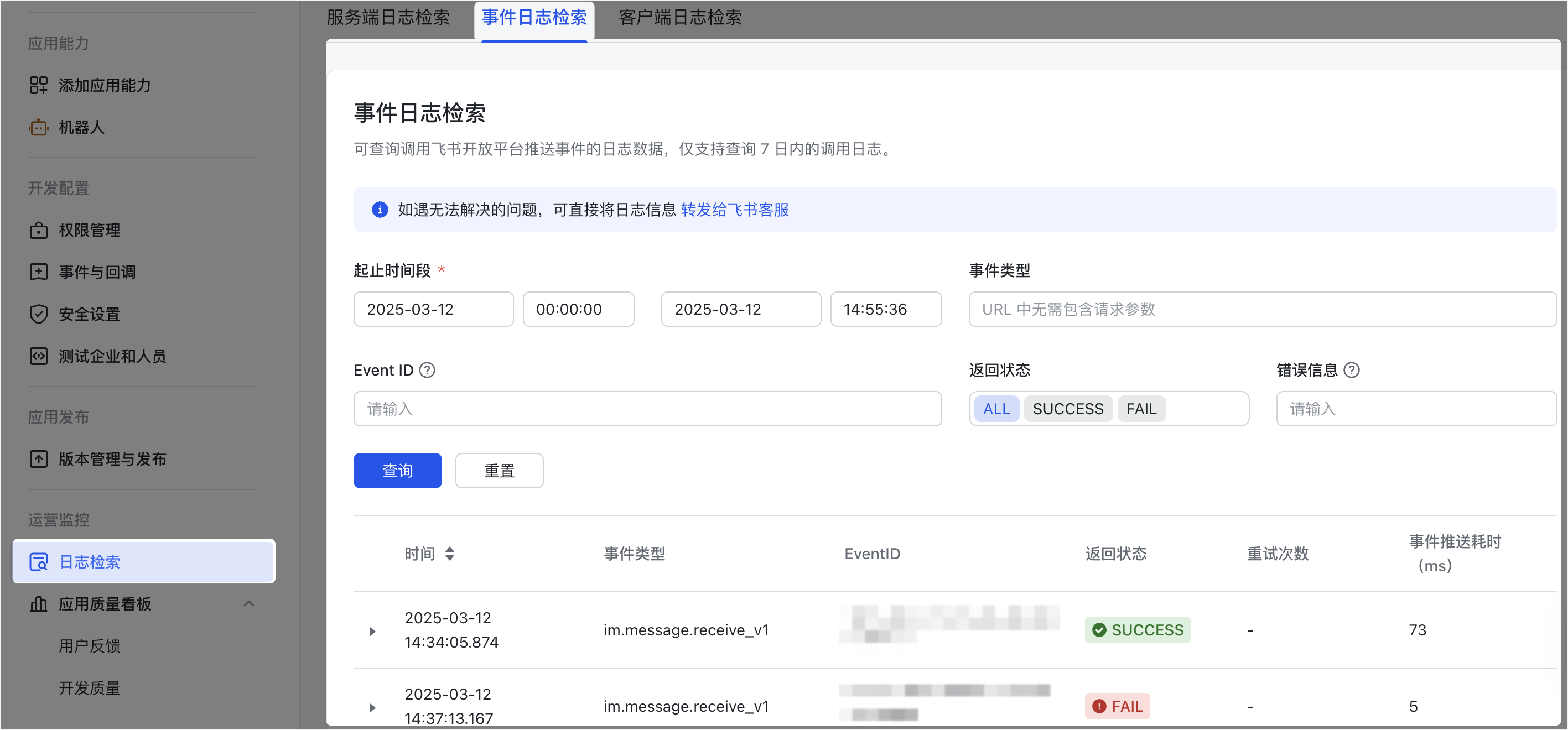
Task: Select the ALL return status filter
Action: coord(996,409)
